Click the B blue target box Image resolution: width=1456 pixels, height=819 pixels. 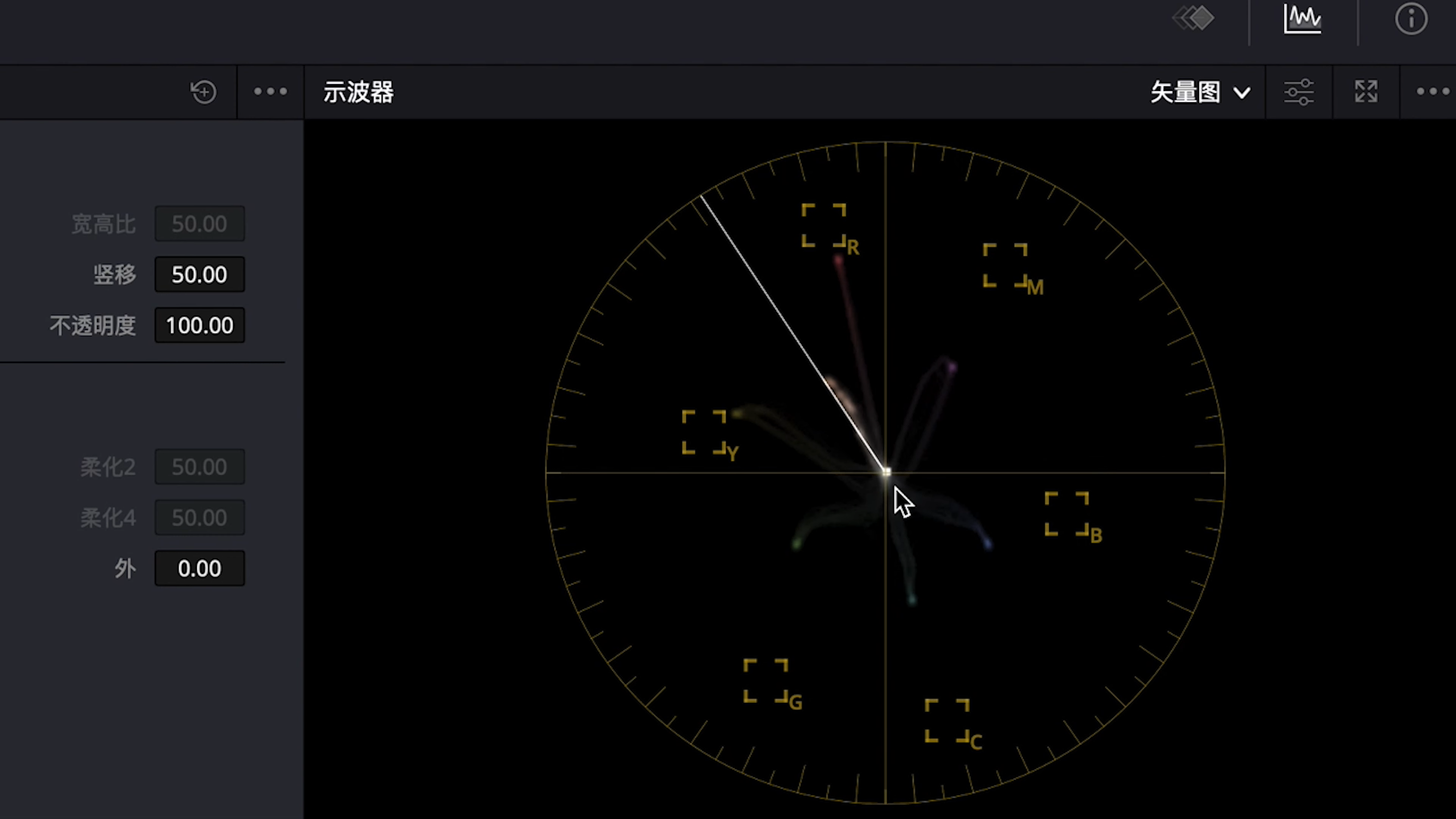[1067, 514]
